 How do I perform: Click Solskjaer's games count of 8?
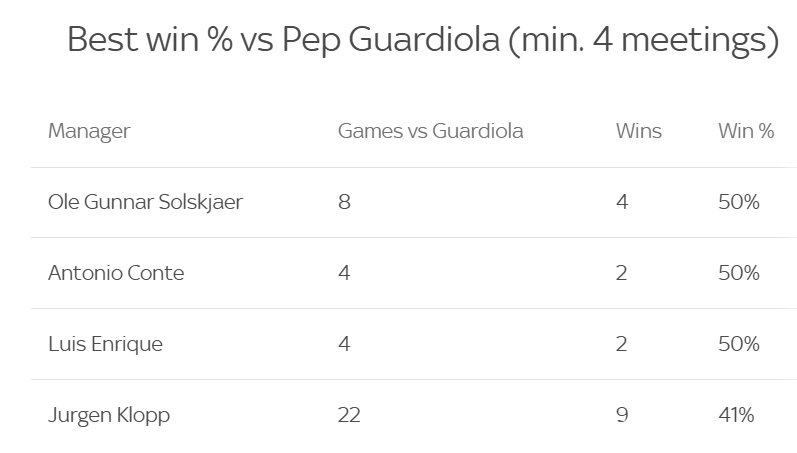point(344,202)
